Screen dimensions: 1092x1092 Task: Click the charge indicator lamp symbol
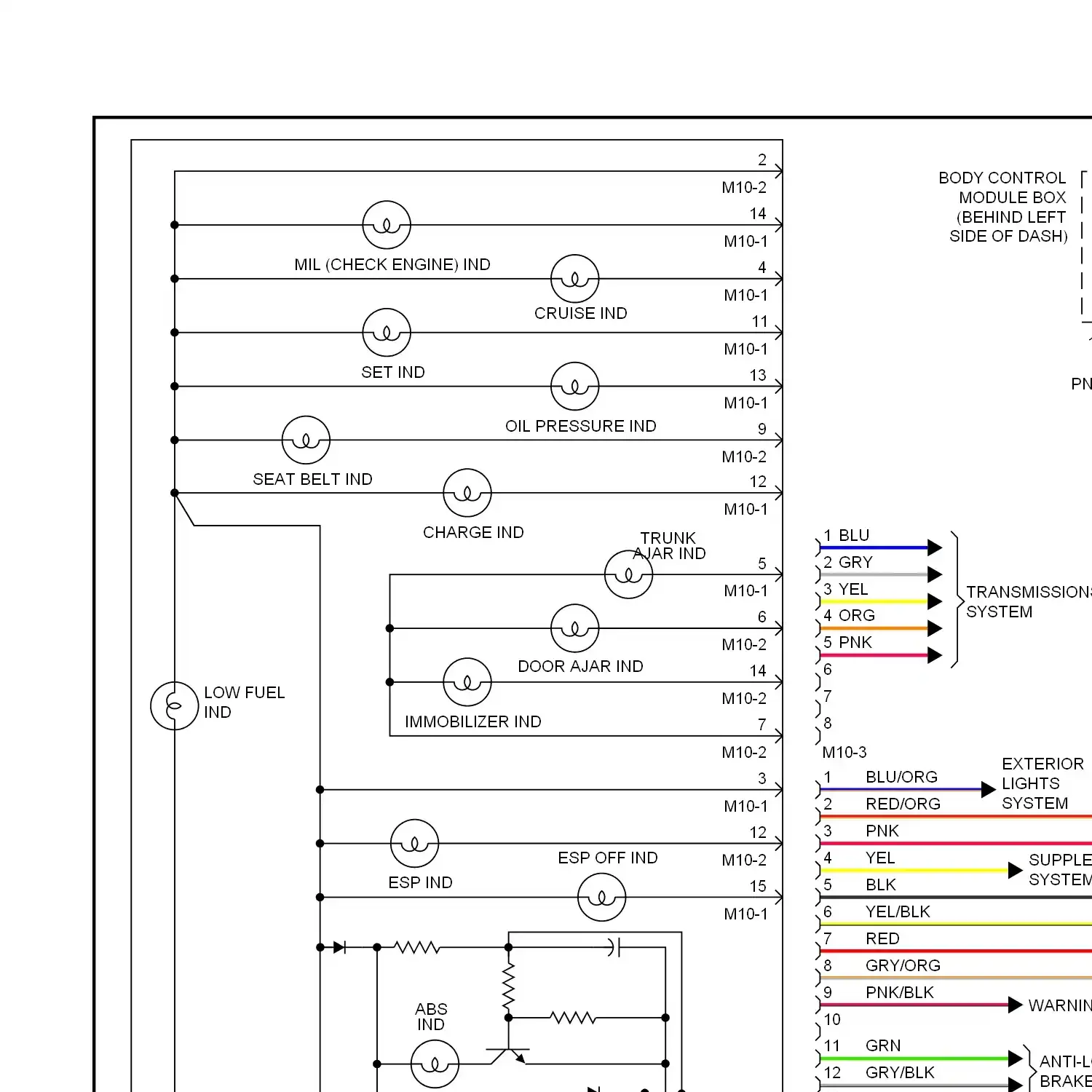467,493
